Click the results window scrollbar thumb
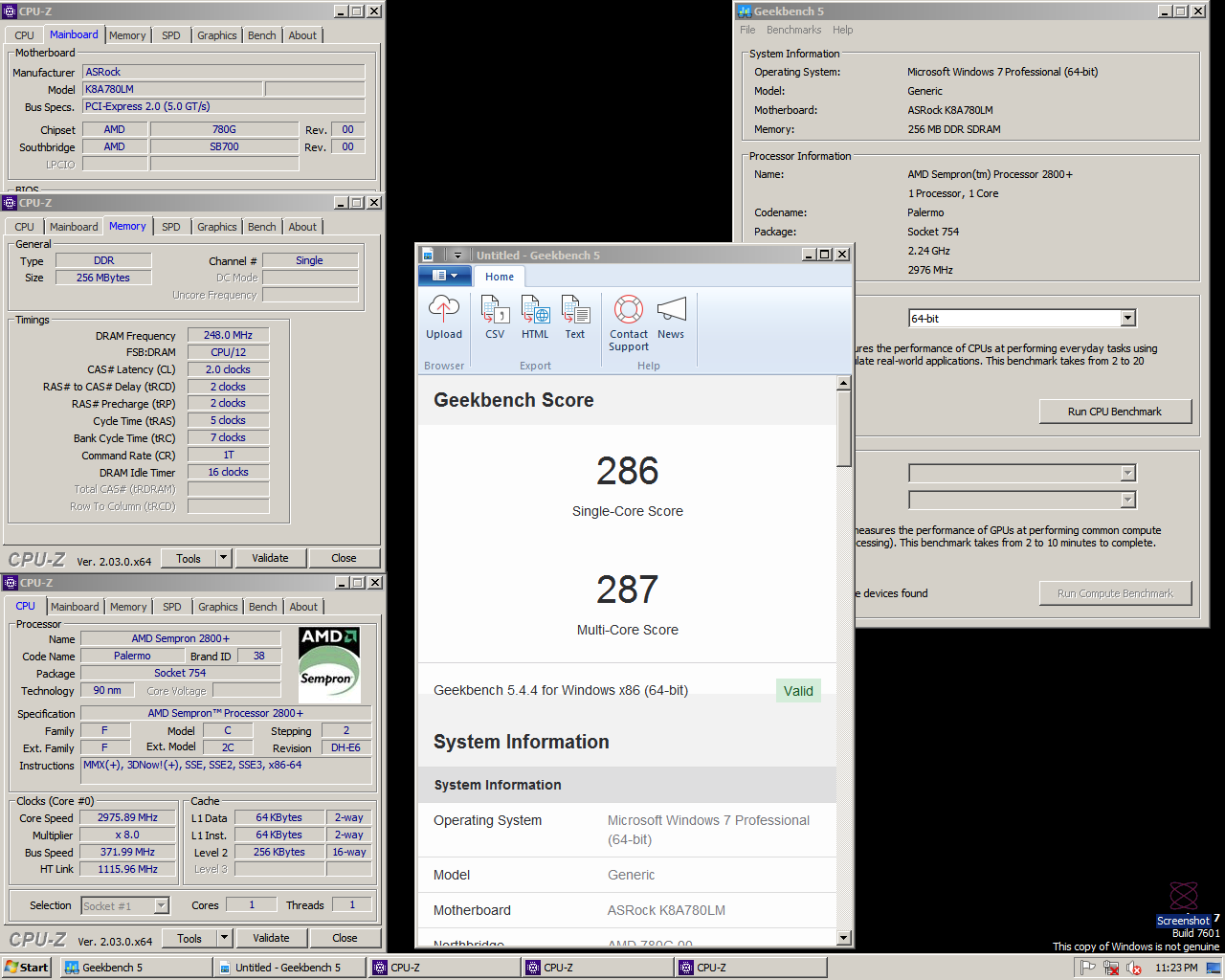The height and width of the screenshot is (980, 1225). click(x=843, y=429)
